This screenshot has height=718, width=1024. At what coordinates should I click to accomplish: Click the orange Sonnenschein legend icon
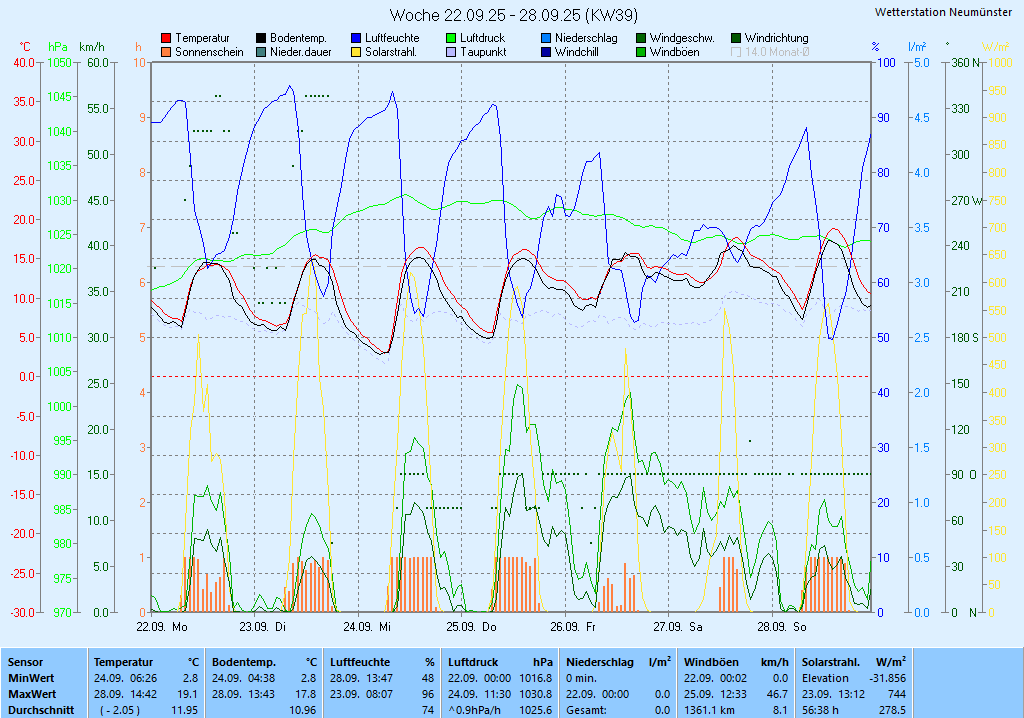coord(166,52)
